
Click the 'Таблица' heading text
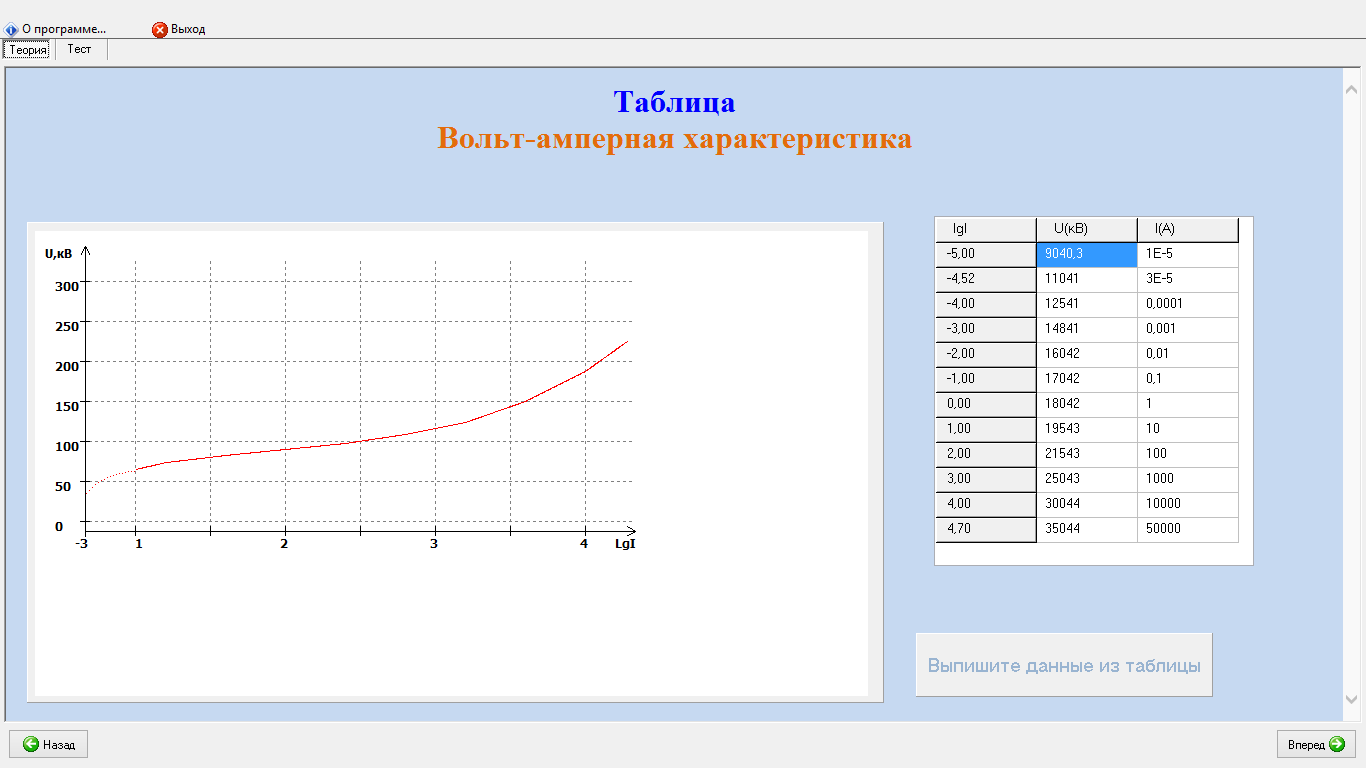coord(674,102)
